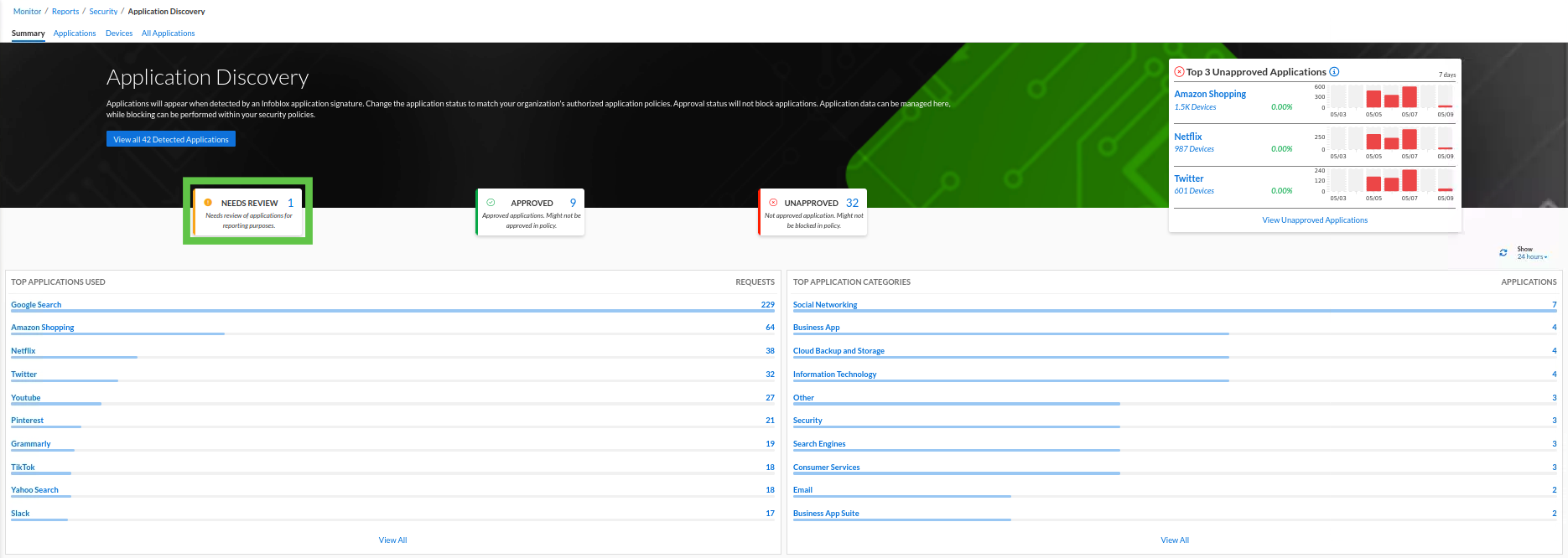The image size is (1568, 558).
Task: Click the Amazon Shopping 7-day bar chart
Action: click(x=1391, y=97)
